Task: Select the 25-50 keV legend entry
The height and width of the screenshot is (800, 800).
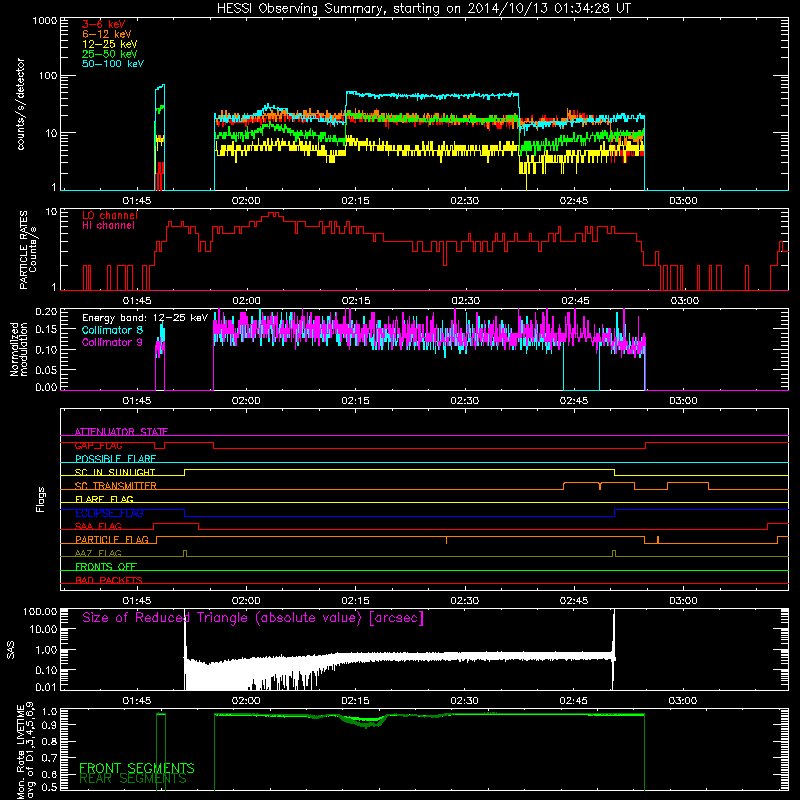Action: (110, 54)
